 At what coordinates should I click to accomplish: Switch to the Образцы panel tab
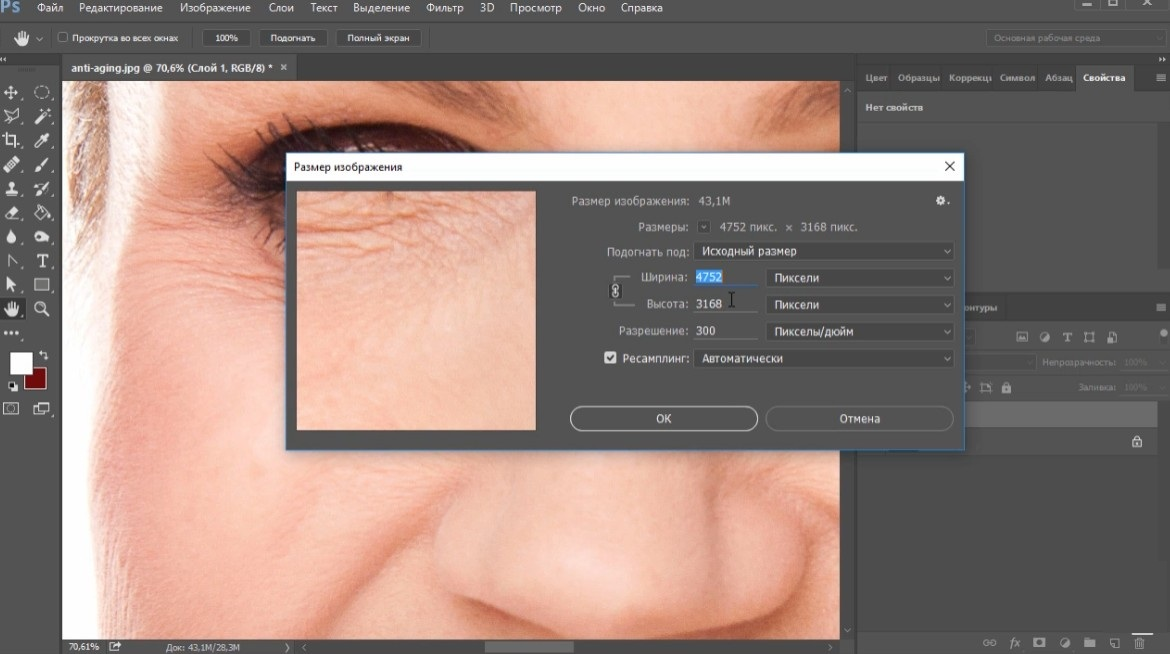tap(919, 78)
